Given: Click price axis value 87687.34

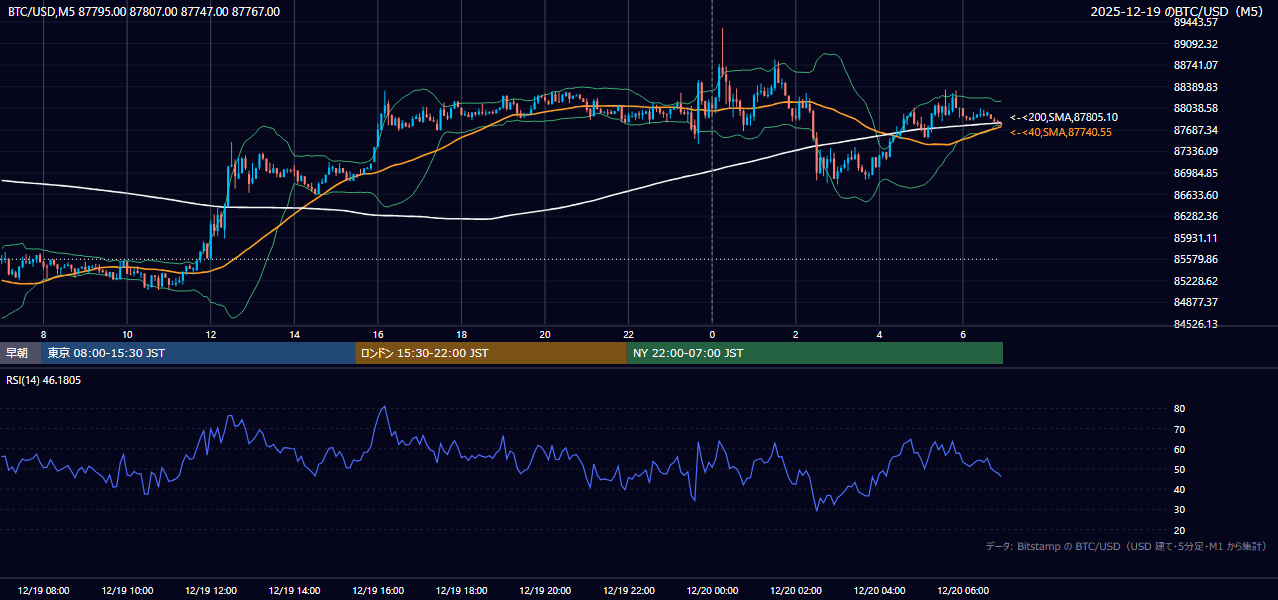Looking at the screenshot, I should pos(1196,130).
